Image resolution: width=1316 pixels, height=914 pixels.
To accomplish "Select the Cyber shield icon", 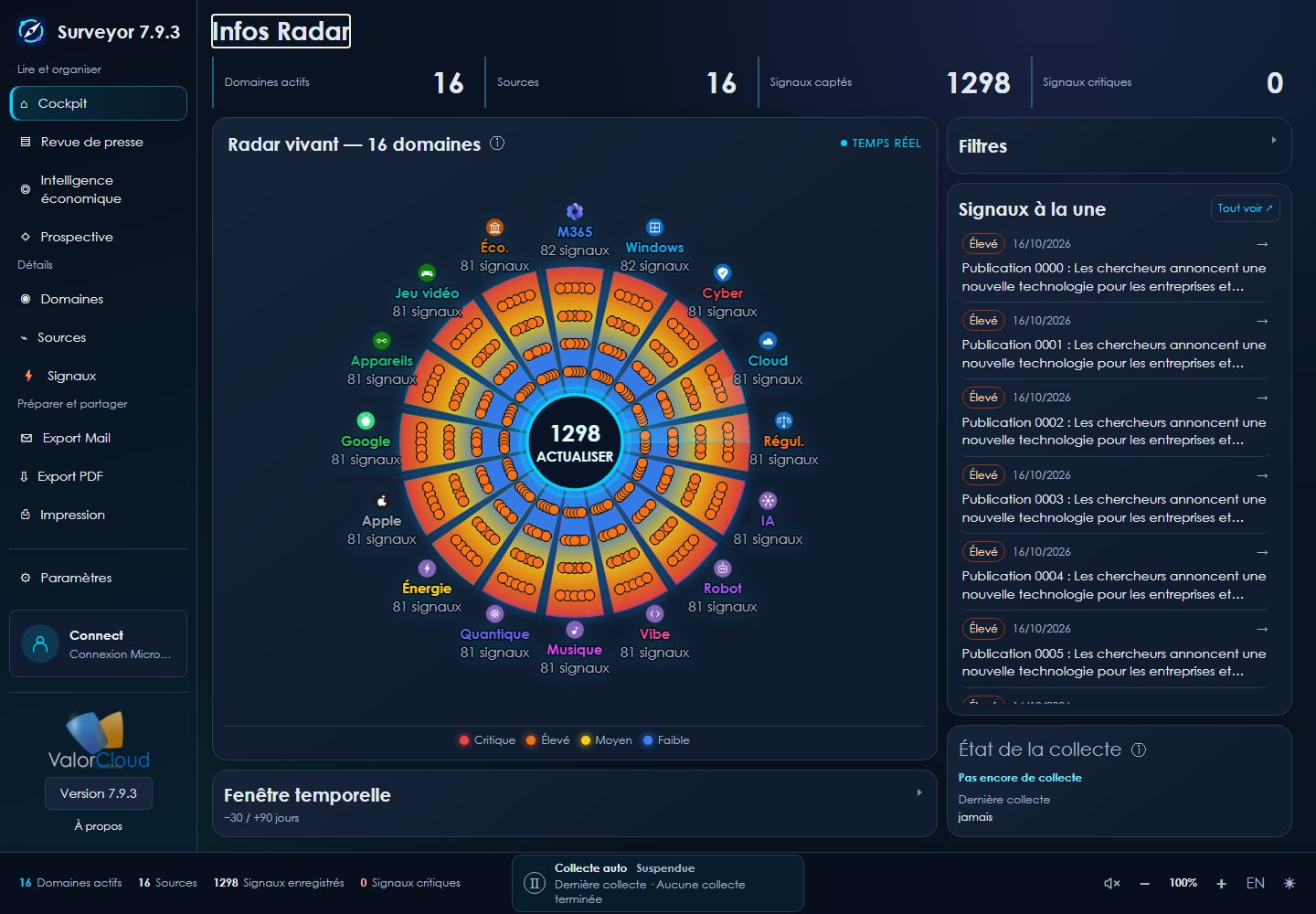I will point(723,273).
